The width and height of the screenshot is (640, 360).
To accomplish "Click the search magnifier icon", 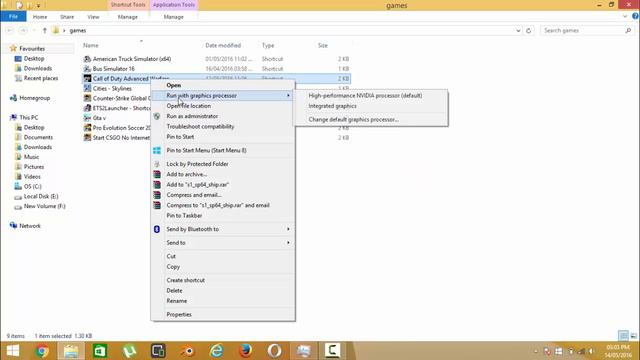I will point(628,31).
